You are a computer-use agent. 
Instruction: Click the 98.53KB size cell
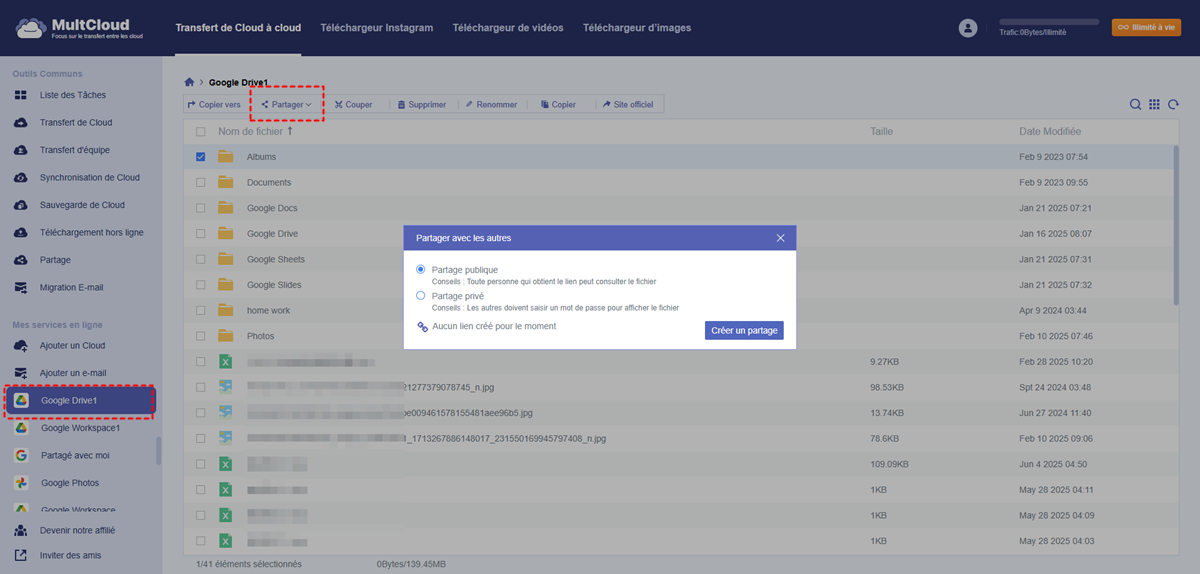[x=887, y=387]
